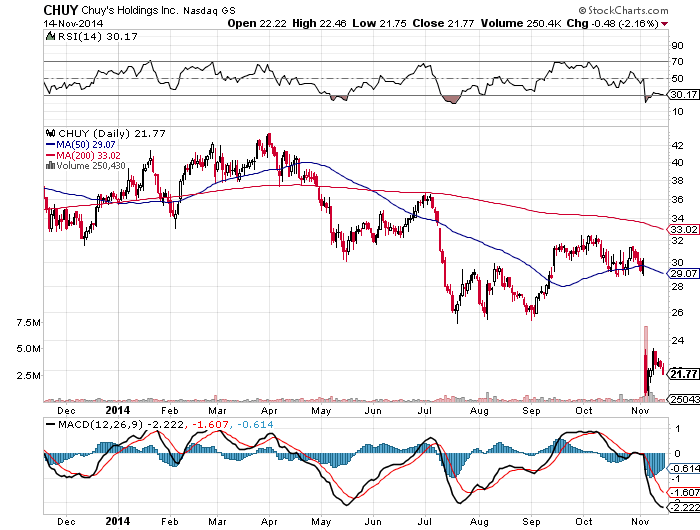Image resolution: width=700 pixels, height=530 pixels.
Task: Click the Low 21.75 value
Action: tap(379, 23)
